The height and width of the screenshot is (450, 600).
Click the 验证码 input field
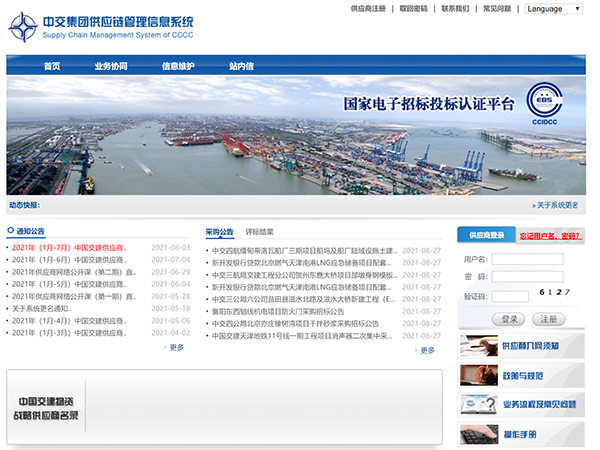pyautogui.click(x=510, y=296)
